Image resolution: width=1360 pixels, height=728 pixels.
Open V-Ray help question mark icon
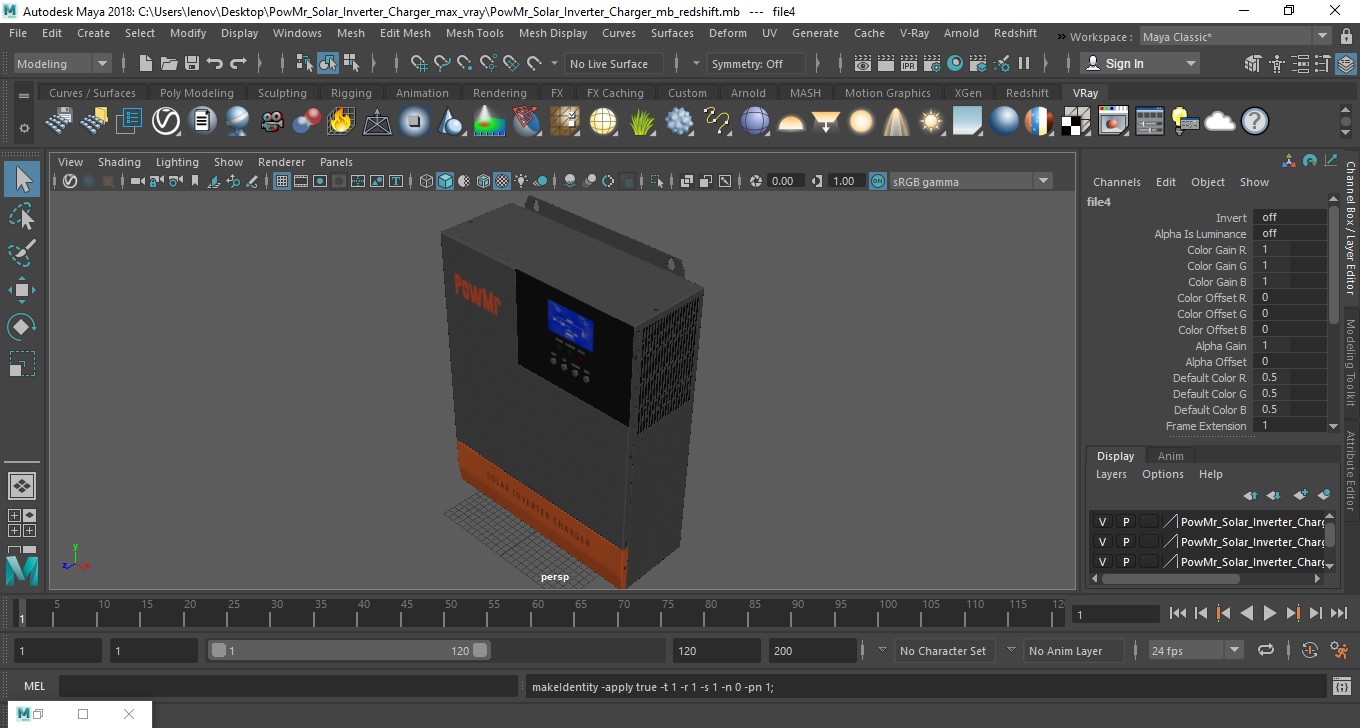pyautogui.click(x=1255, y=122)
